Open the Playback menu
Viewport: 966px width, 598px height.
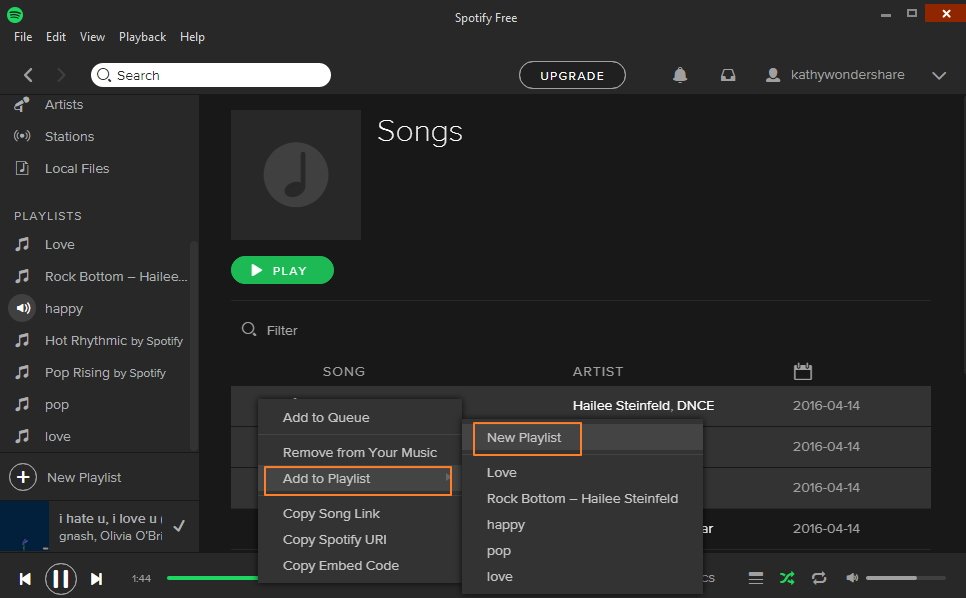(x=142, y=37)
